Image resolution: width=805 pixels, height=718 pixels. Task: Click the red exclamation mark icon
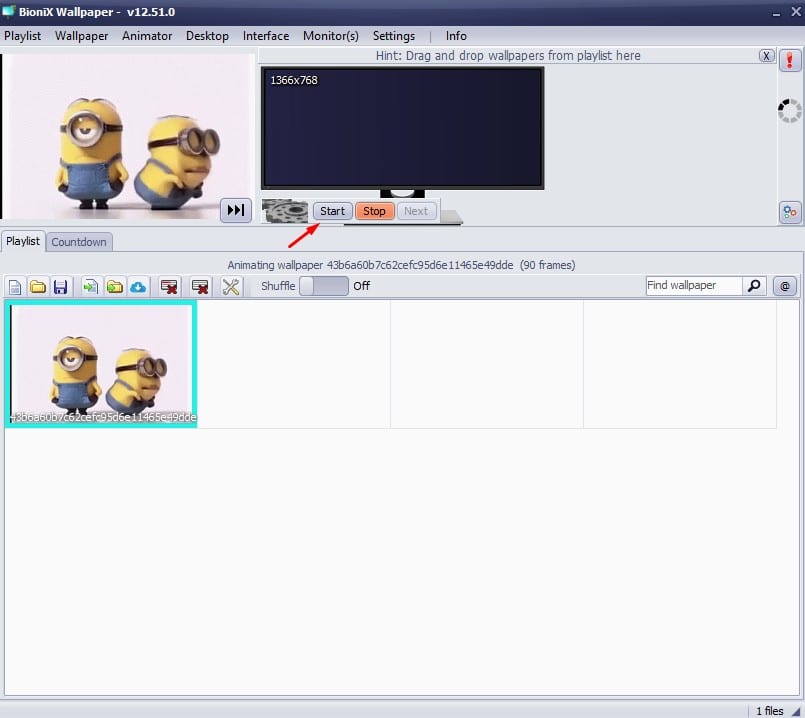tap(790, 61)
